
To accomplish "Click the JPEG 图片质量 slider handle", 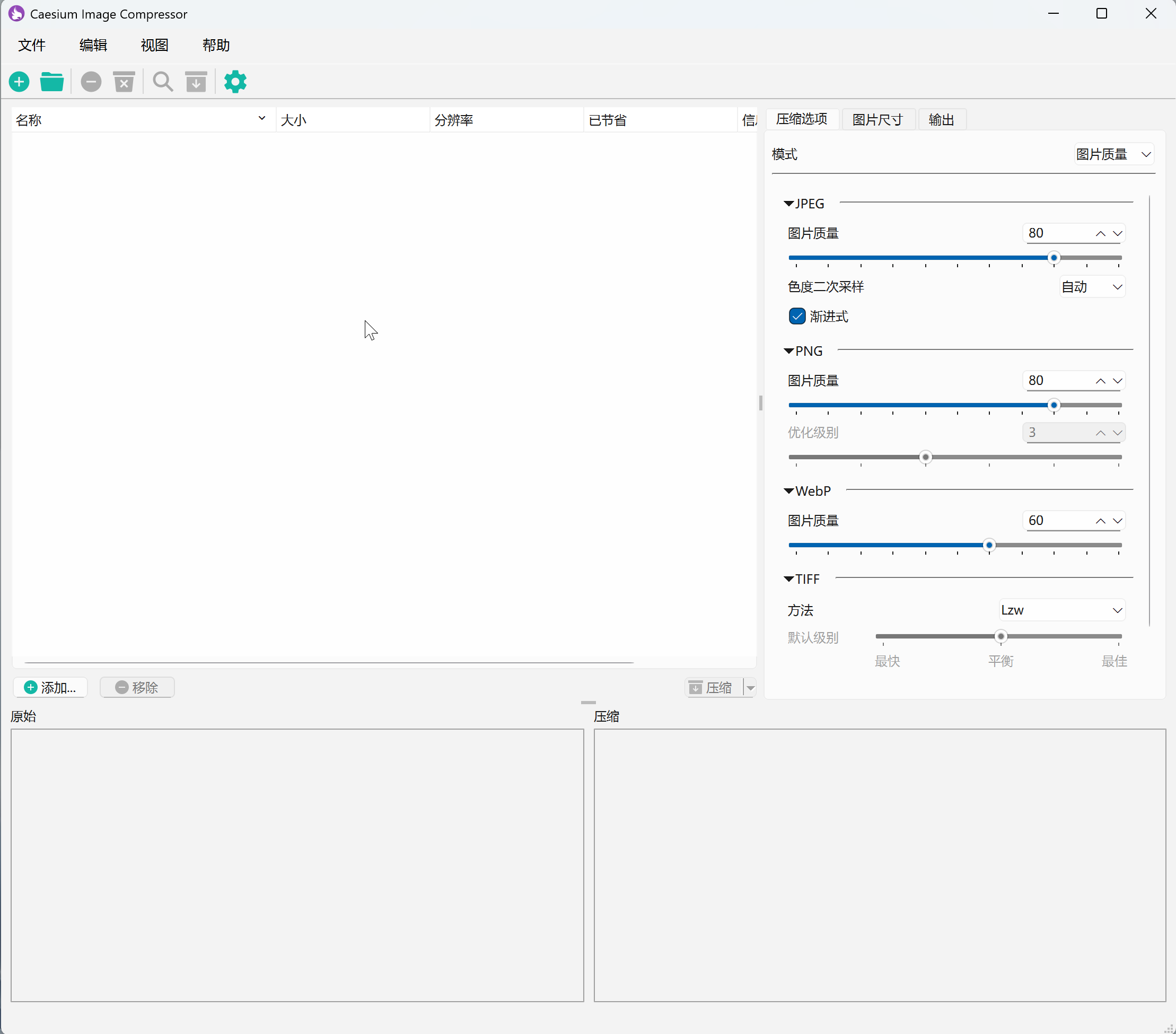I will (1054, 258).
